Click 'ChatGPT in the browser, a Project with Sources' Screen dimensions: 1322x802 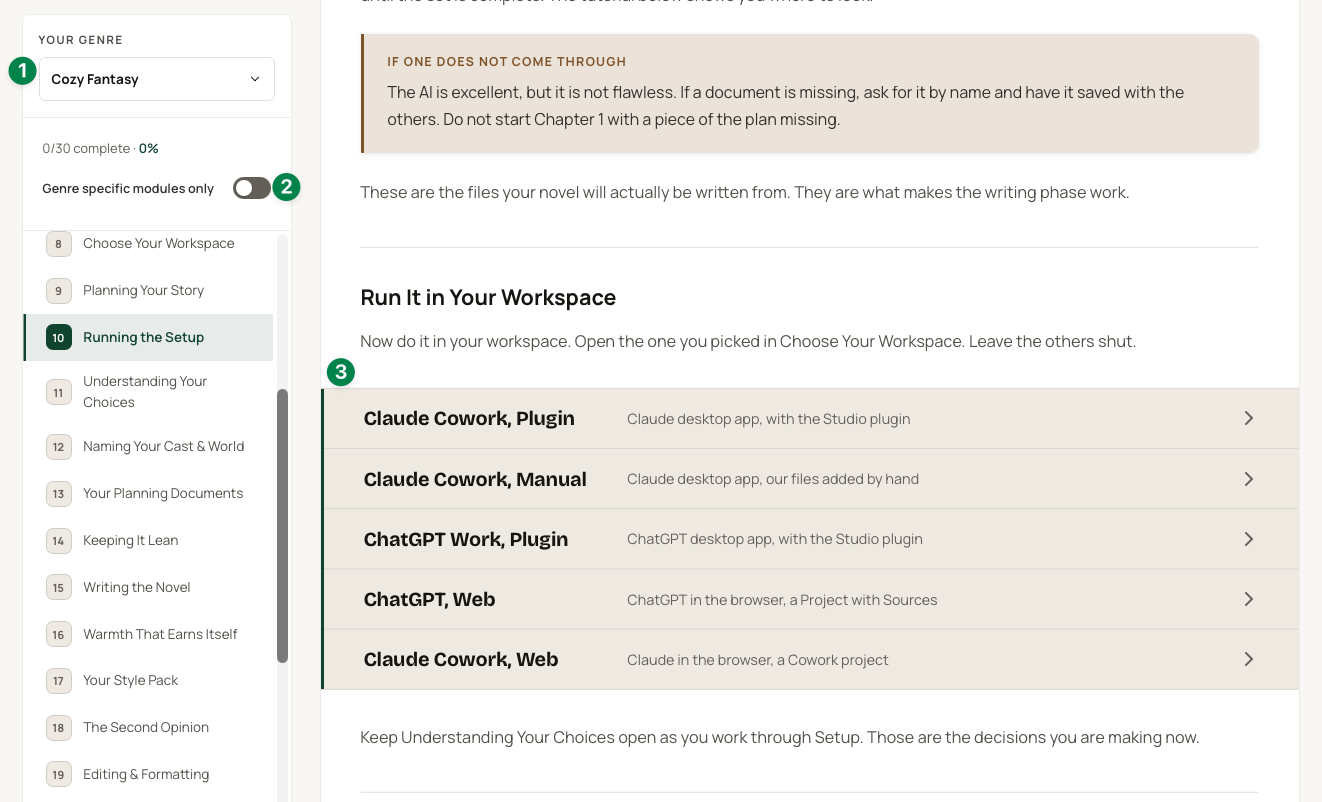(x=782, y=600)
